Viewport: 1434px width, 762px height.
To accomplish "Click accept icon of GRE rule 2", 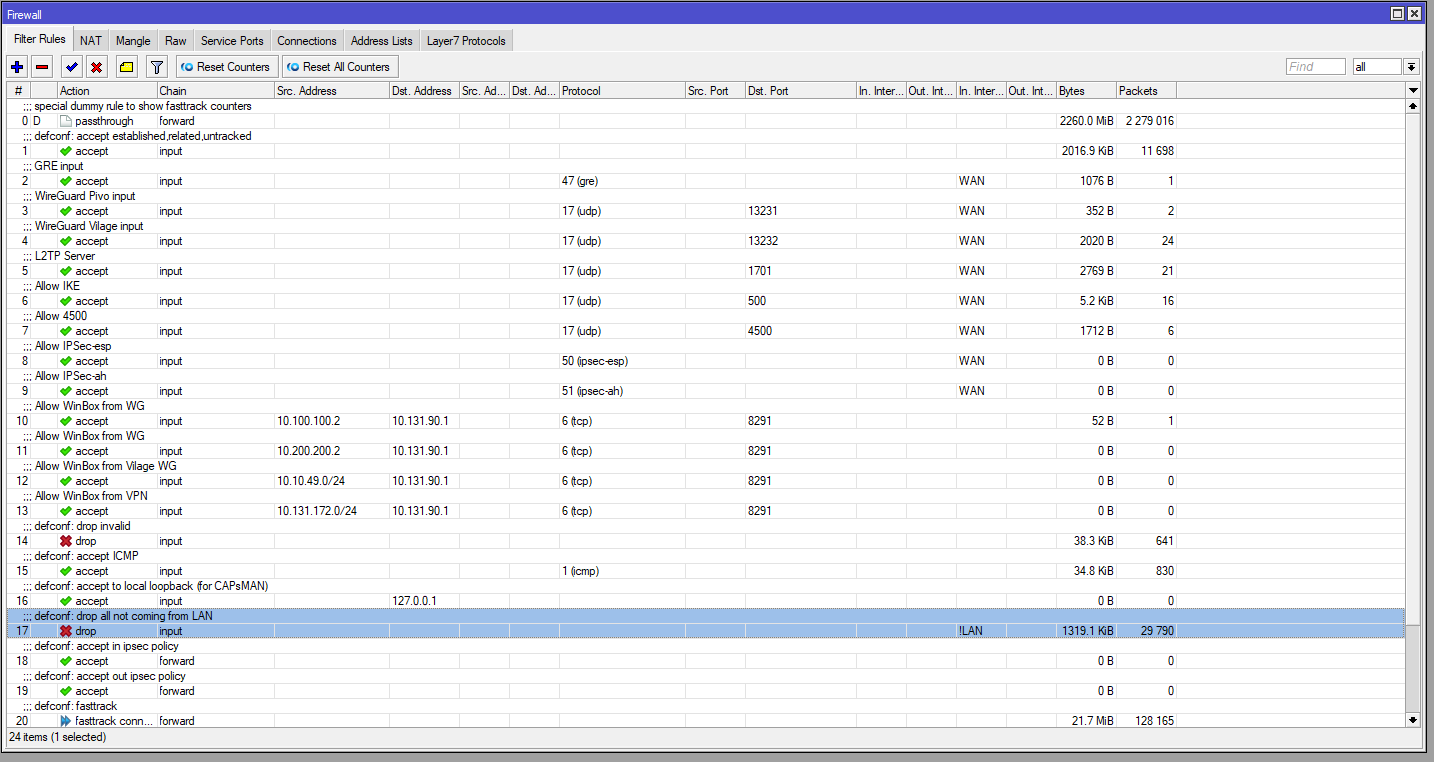I will click(66, 181).
